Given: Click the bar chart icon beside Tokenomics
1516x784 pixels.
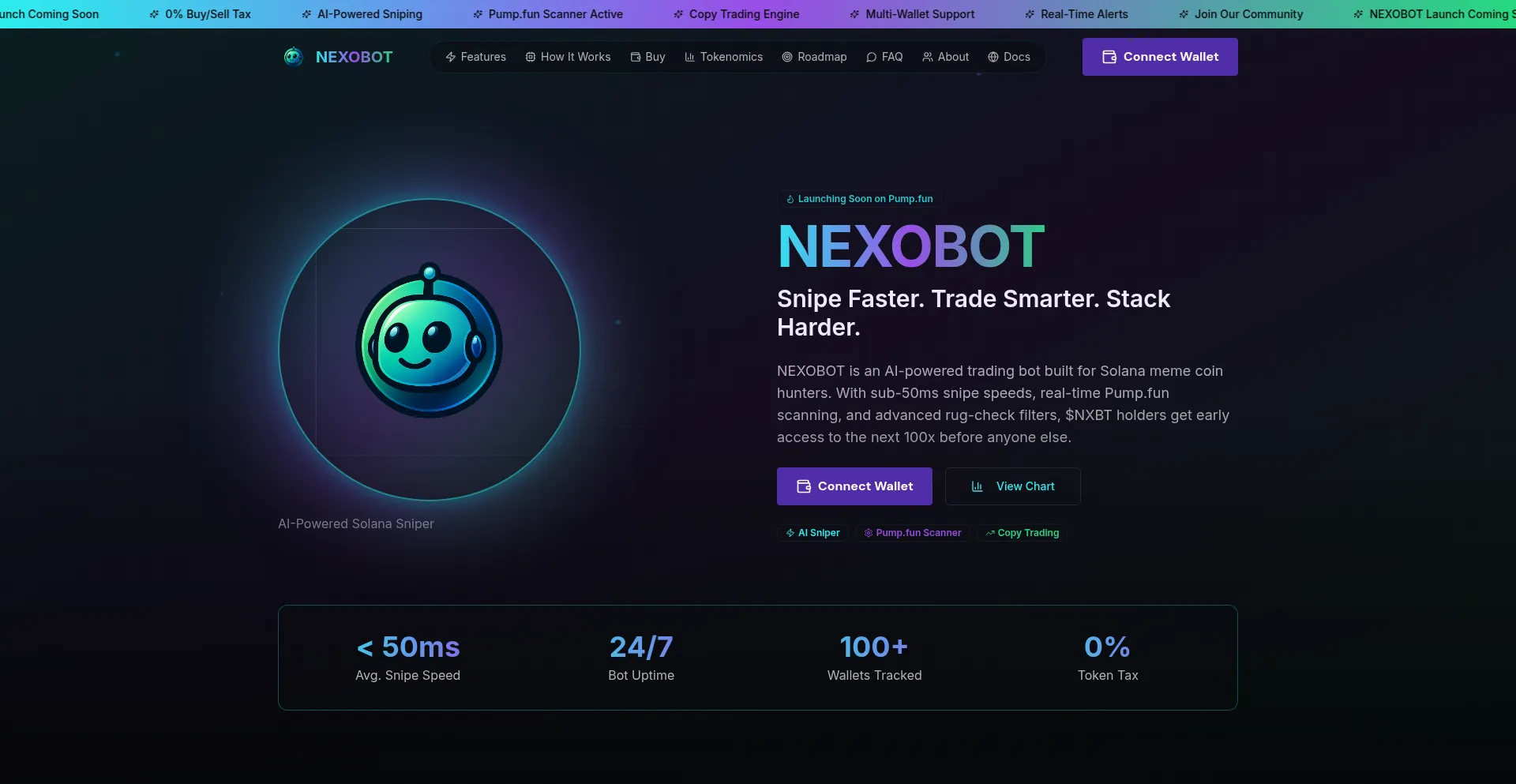Looking at the screenshot, I should 689,57.
